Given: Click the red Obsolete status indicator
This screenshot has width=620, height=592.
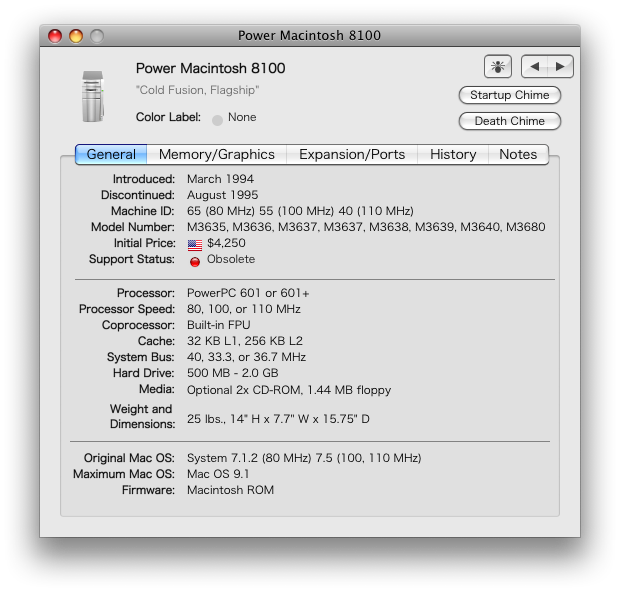Looking at the screenshot, I should tap(195, 262).
